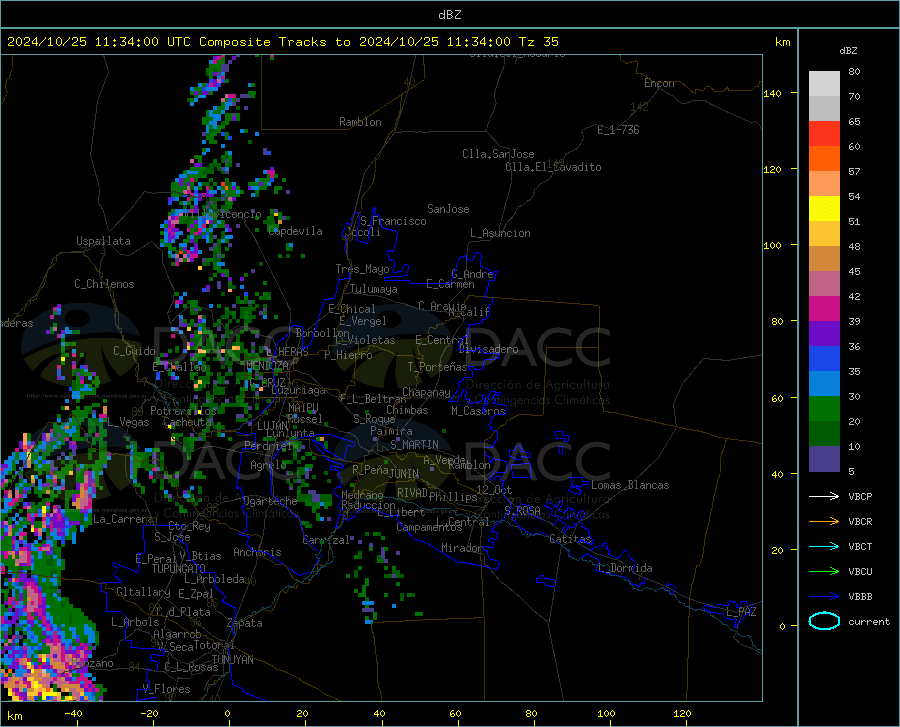Click the orange VBCR arrow icon
Image resolution: width=900 pixels, height=727 pixels.
tap(824, 521)
